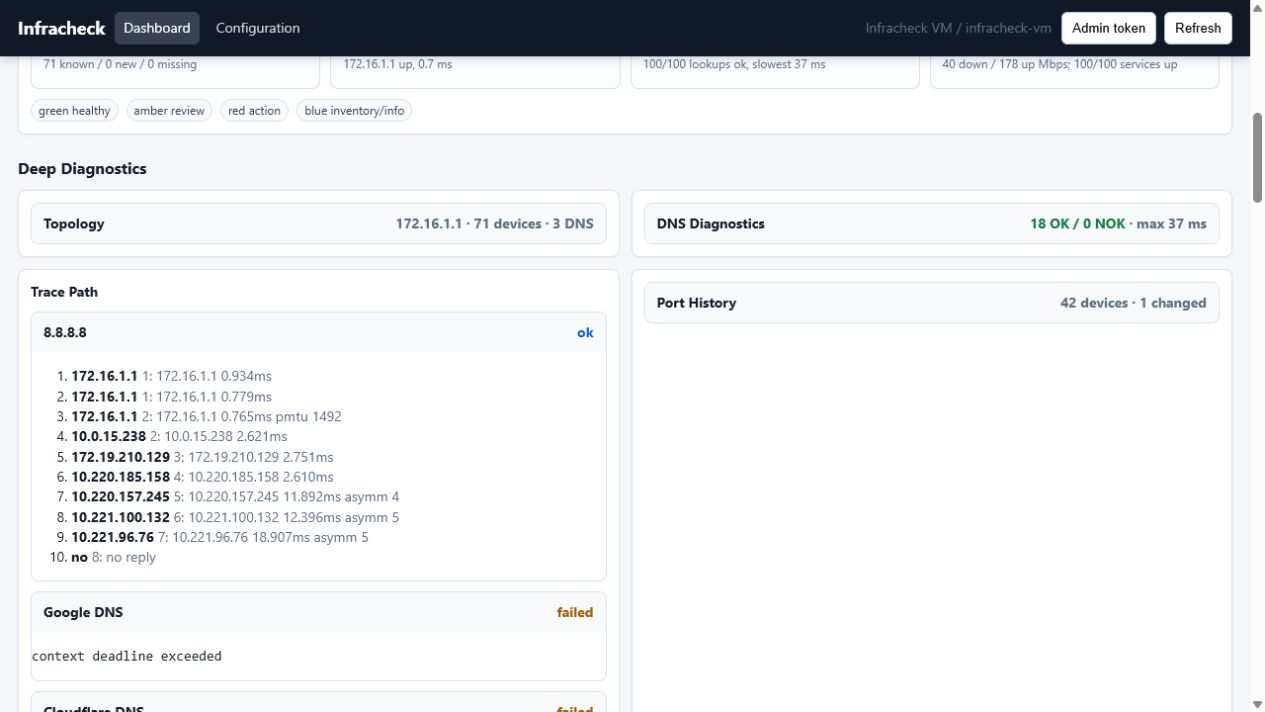Click the scrollbar down arrow

pos(1257,704)
